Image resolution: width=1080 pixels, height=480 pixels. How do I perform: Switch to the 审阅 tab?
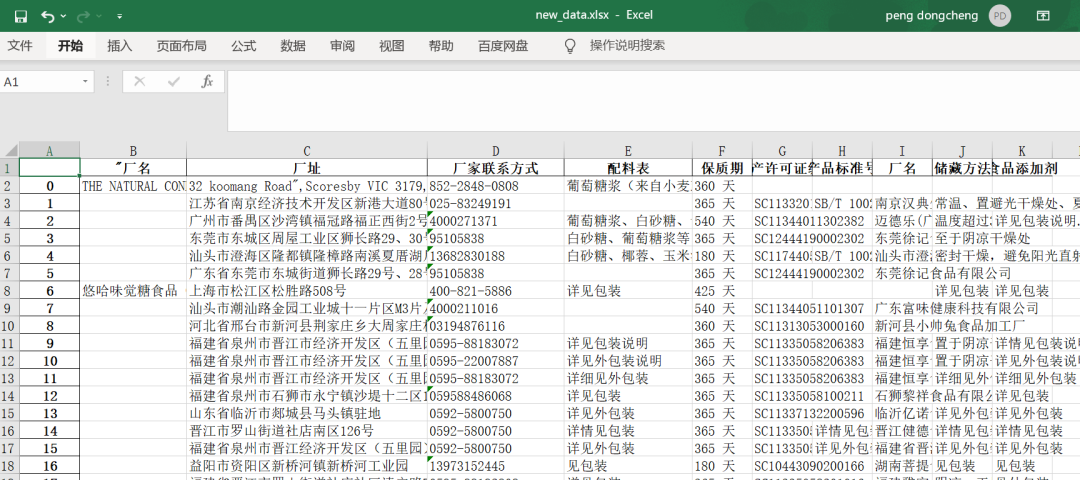(x=342, y=46)
